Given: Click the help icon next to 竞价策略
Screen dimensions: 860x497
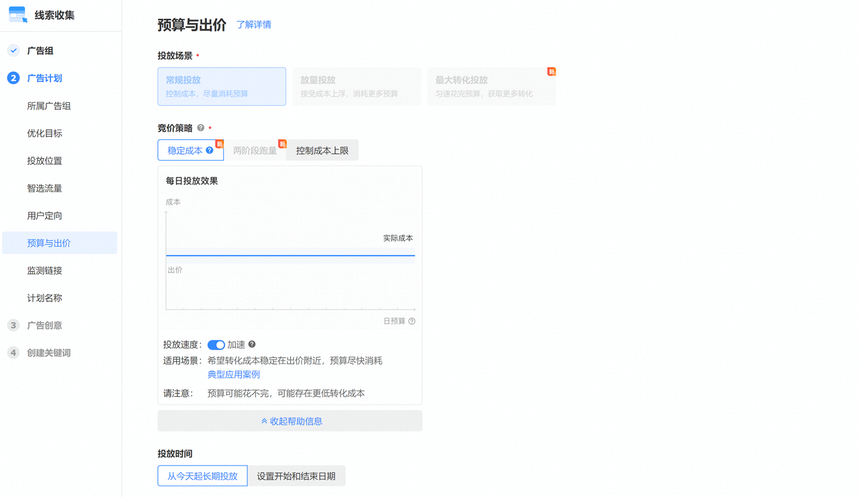Looking at the screenshot, I should [201, 128].
